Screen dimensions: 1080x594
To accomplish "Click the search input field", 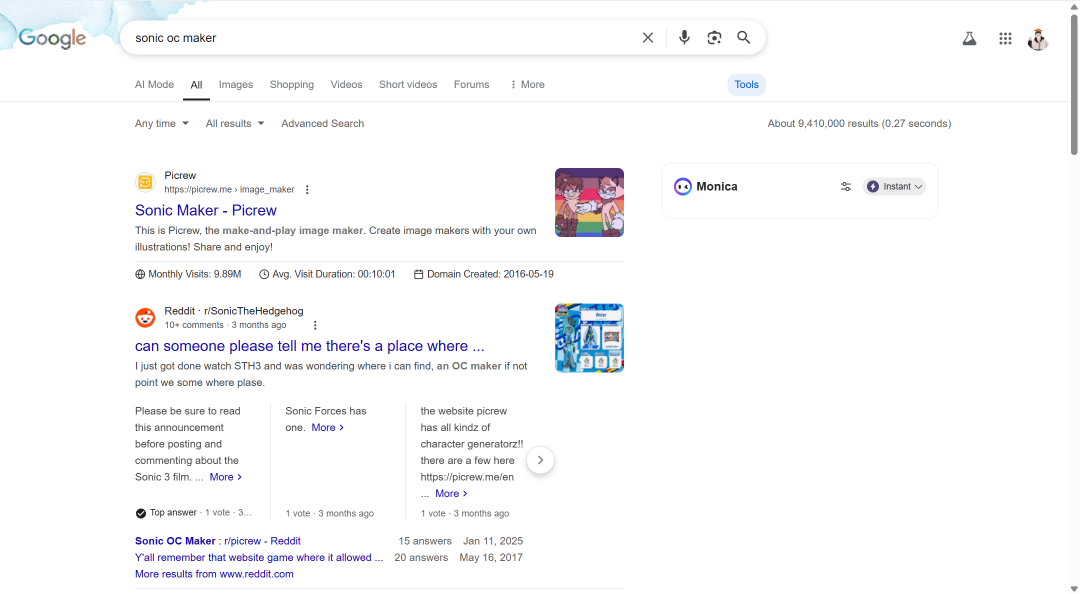I will [382, 38].
